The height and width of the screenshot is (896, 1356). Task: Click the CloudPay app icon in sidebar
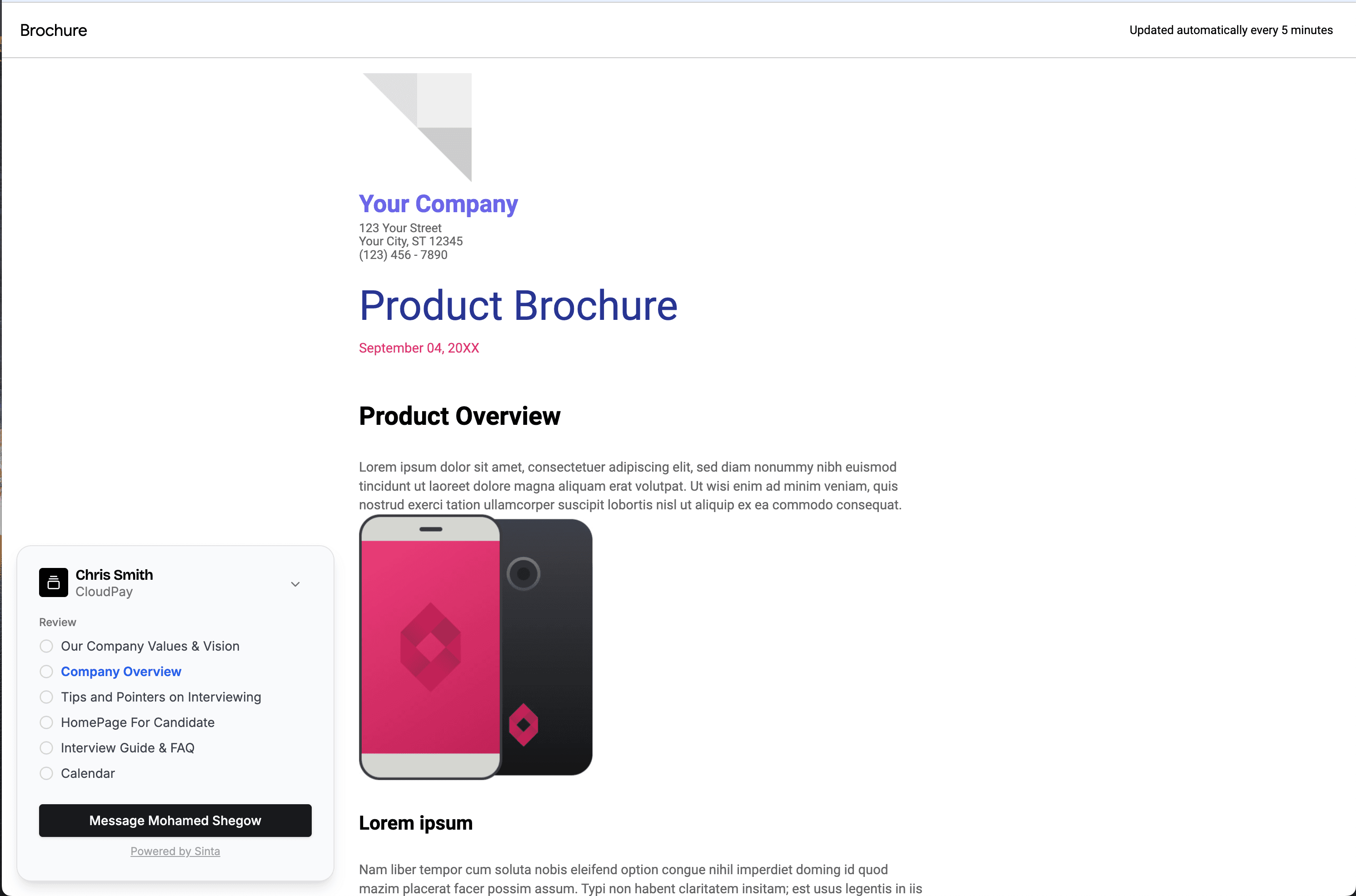[x=53, y=582]
